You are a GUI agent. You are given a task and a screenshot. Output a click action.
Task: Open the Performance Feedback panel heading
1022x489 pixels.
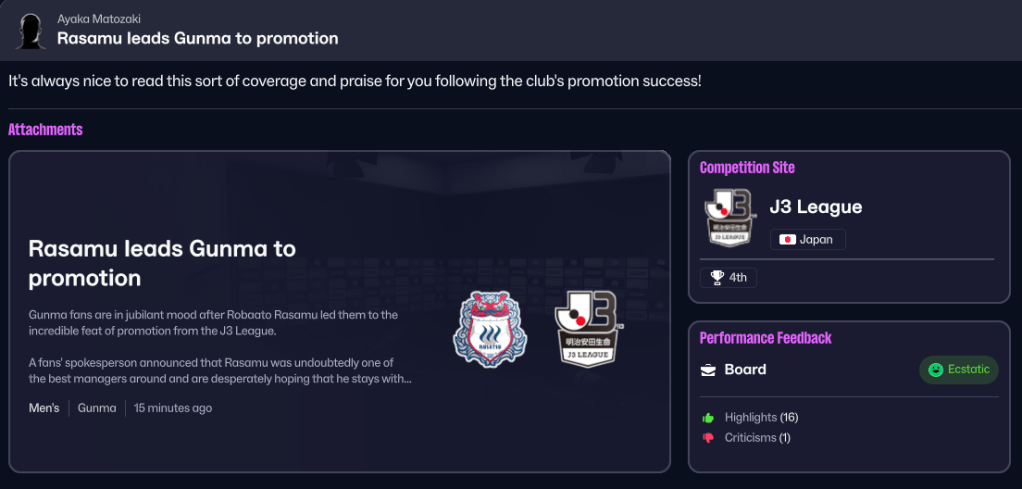point(765,338)
